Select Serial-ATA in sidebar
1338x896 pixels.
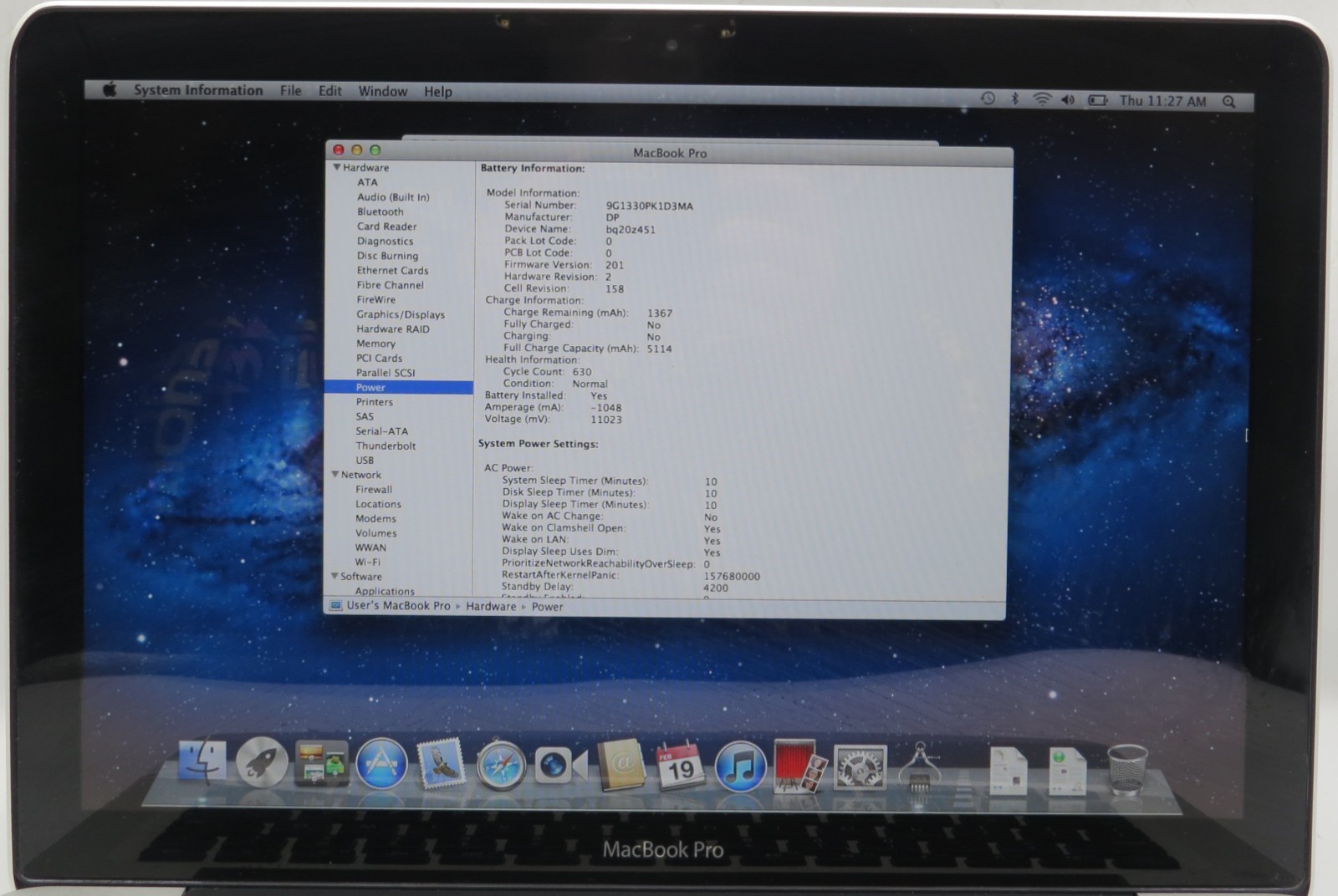pyautogui.click(x=381, y=431)
